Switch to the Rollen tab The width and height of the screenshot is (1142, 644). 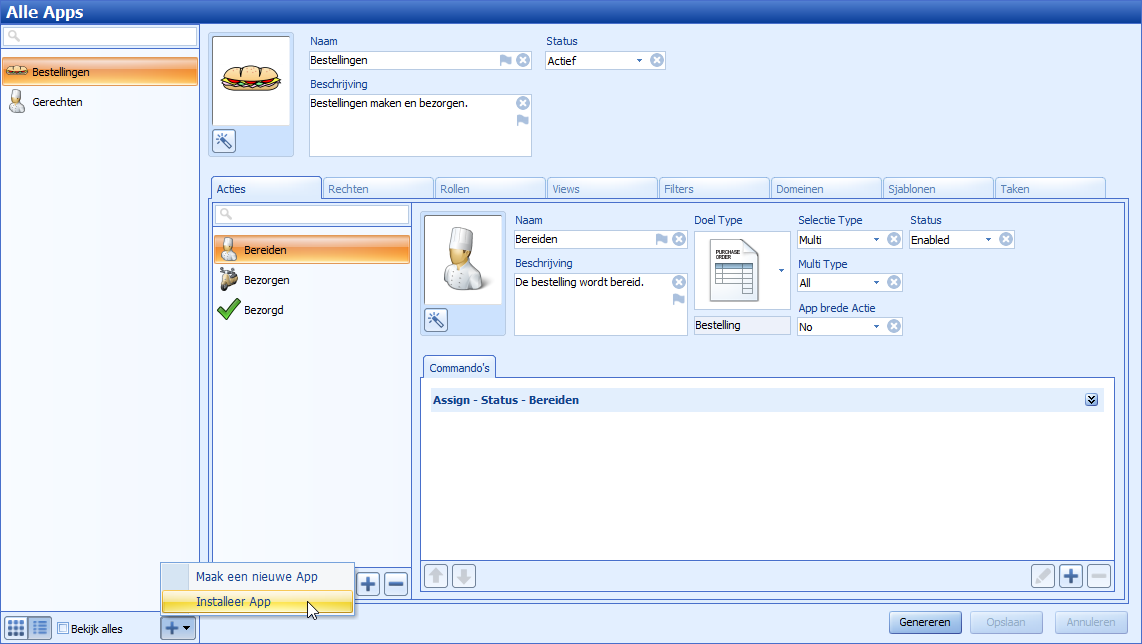coord(490,189)
